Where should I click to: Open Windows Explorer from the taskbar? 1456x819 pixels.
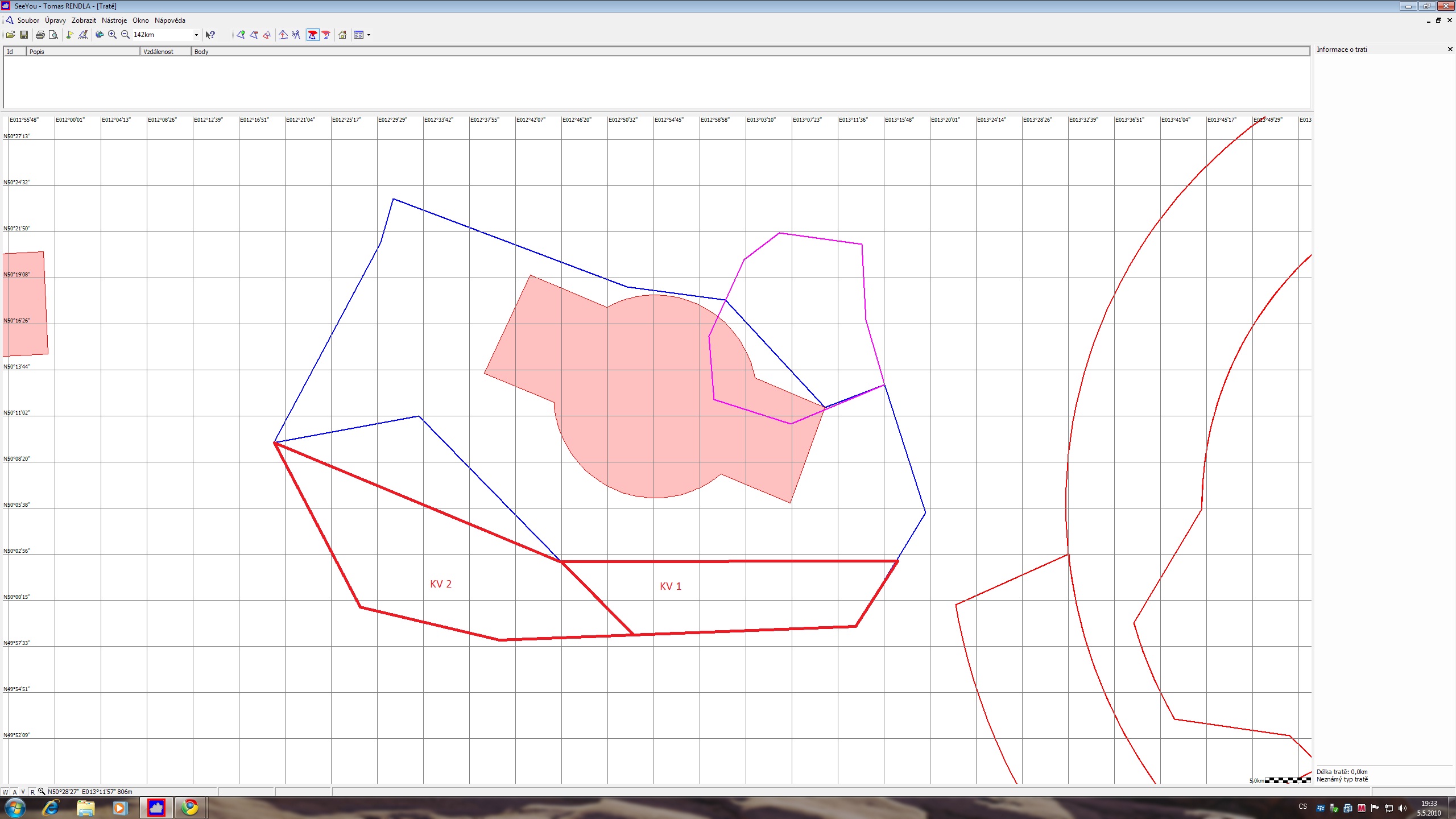(x=85, y=808)
